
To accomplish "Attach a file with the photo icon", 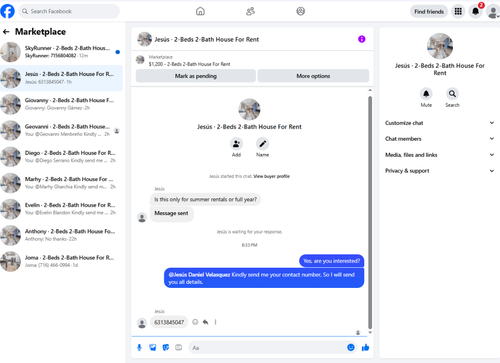I will pos(153,348).
